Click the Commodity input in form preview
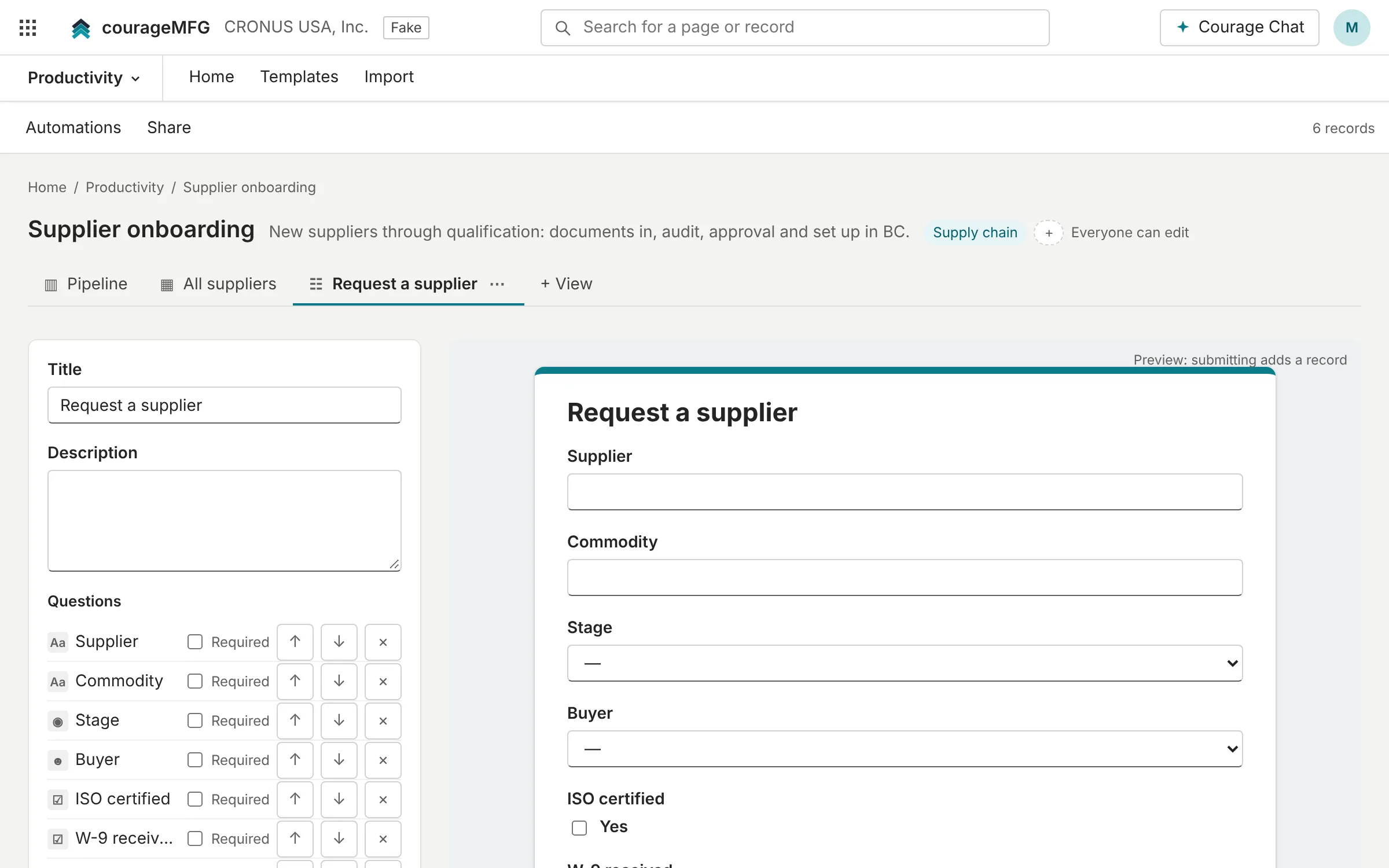This screenshot has height=868, width=1389. pyautogui.click(x=905, y=578)
